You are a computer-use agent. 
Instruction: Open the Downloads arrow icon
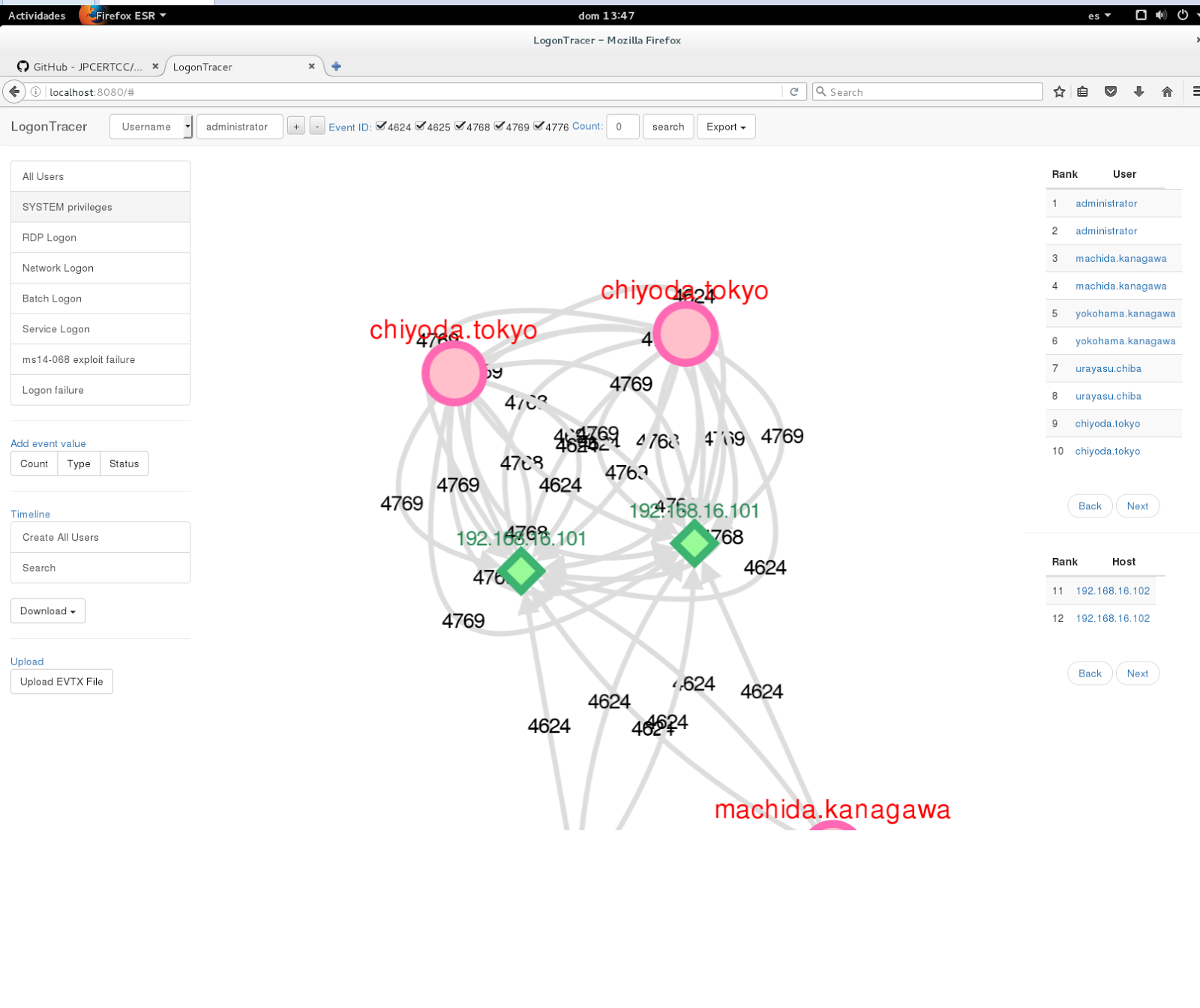pos(1139,91)
